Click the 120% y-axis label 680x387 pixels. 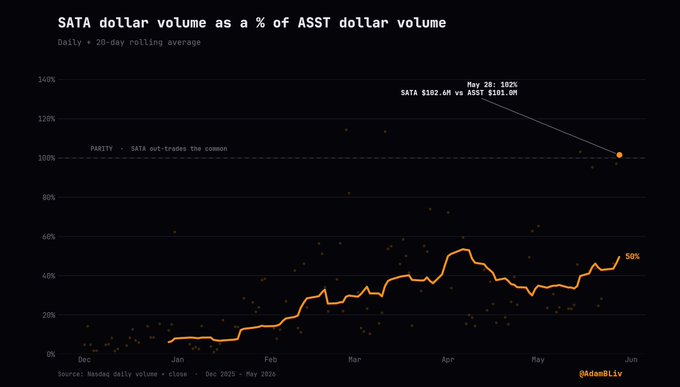click(x=46, y=119)
